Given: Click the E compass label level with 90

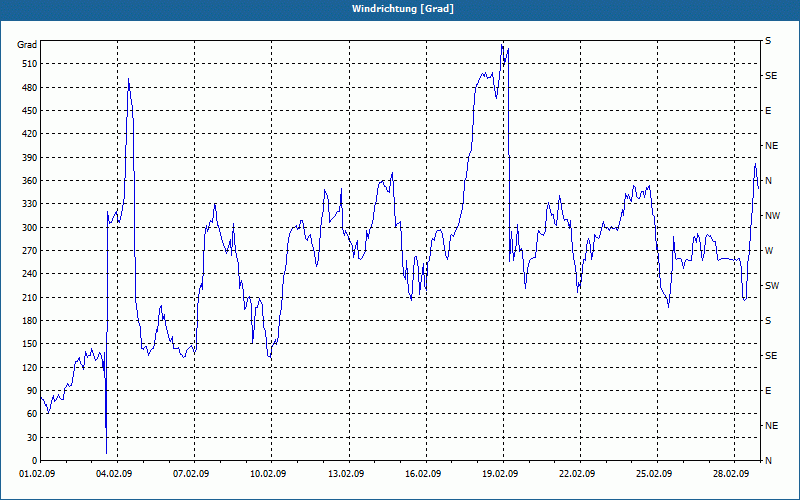Looking at the screenshot, I should pyautogui.click(x=768, y=391).
